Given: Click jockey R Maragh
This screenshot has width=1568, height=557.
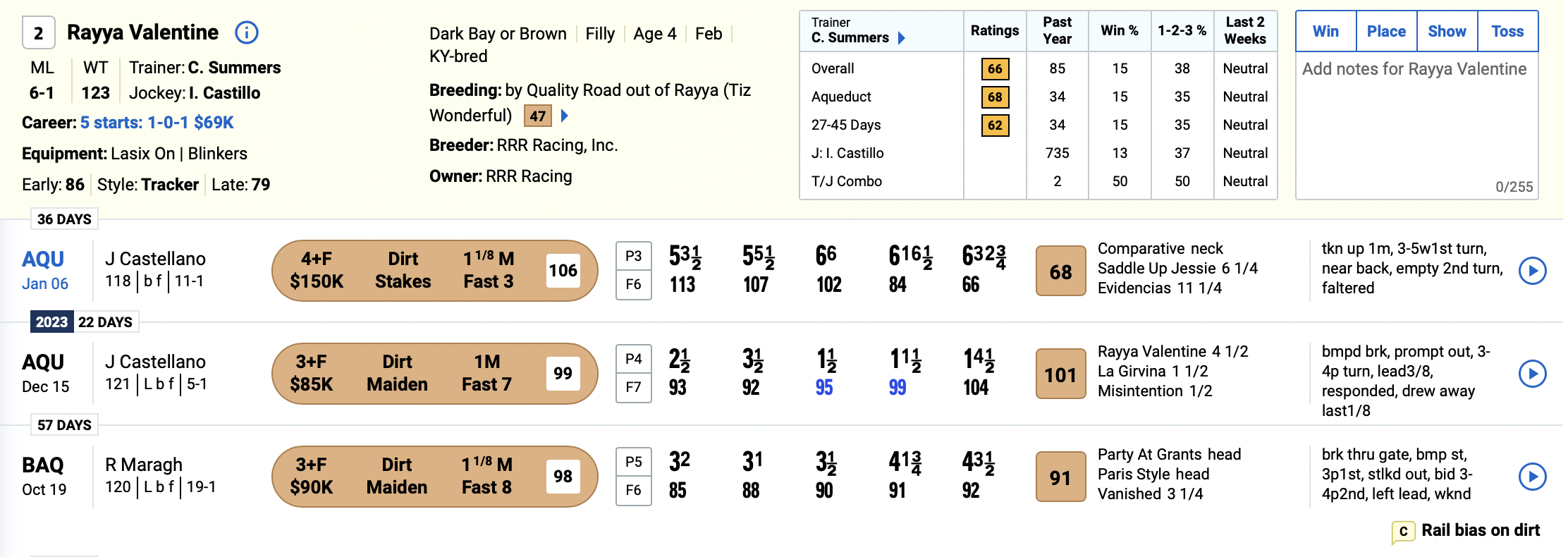Looking at the screenshot, I should click(x=144, y=465).
